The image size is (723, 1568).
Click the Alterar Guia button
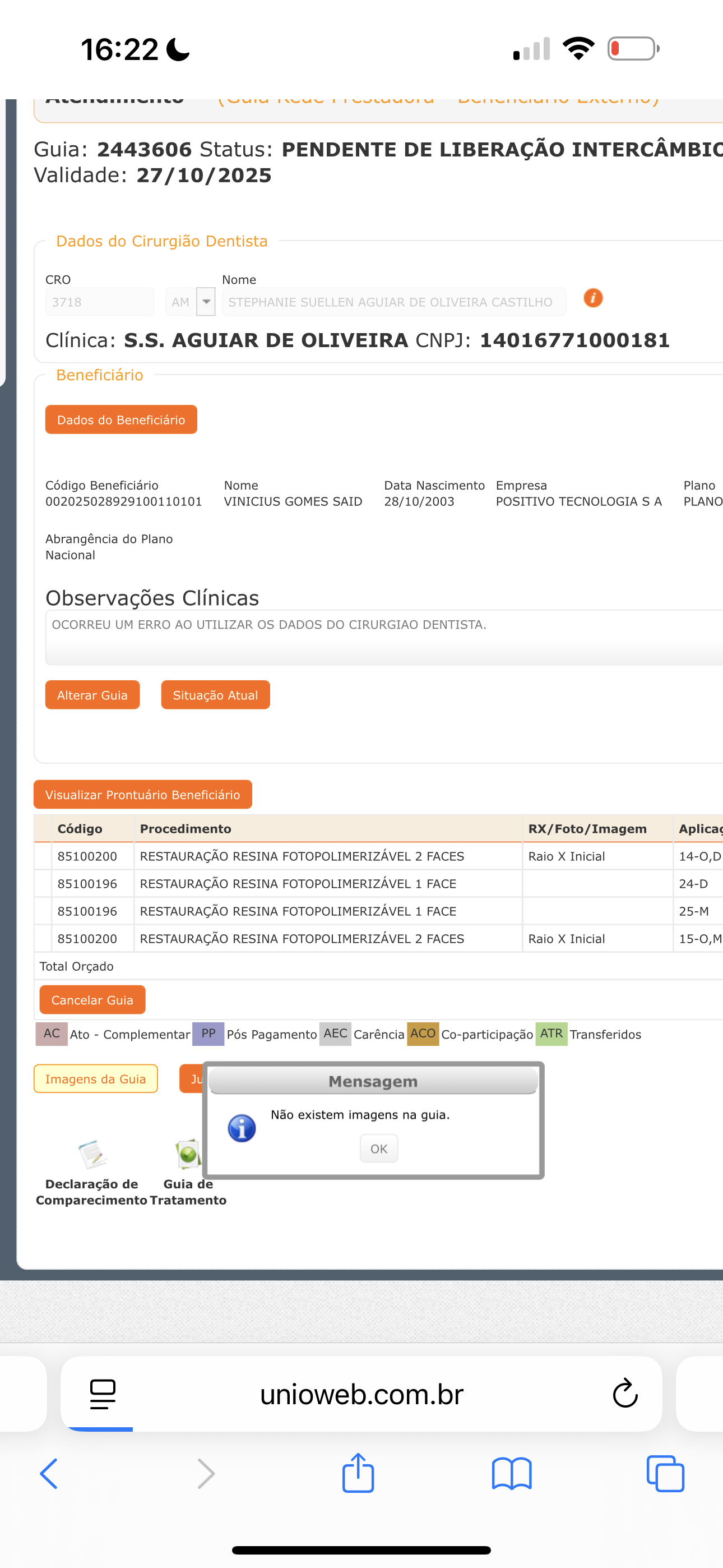(92, 695)
